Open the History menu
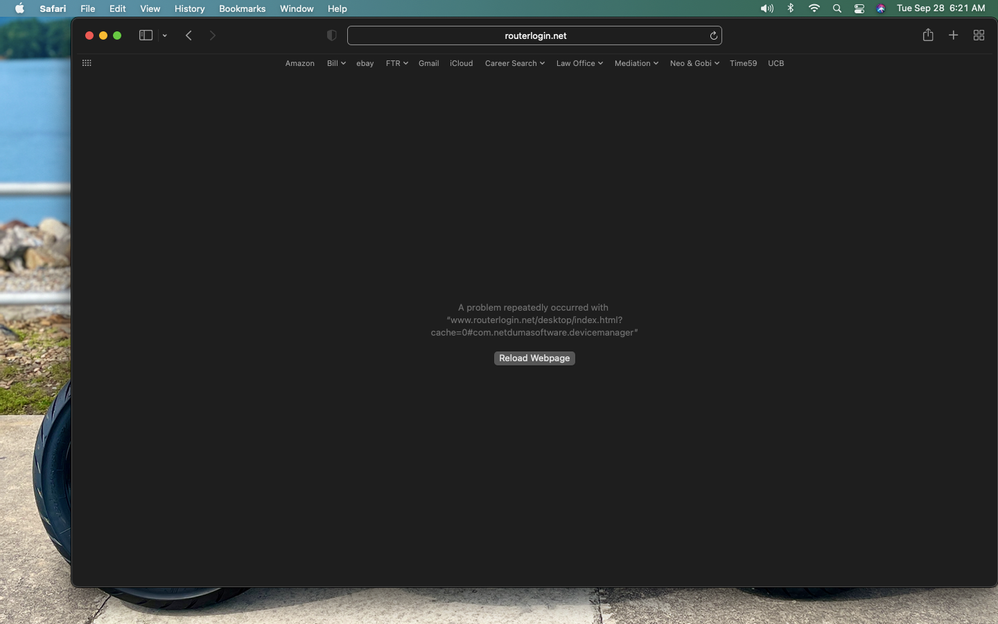 click(x=190, y=8)
